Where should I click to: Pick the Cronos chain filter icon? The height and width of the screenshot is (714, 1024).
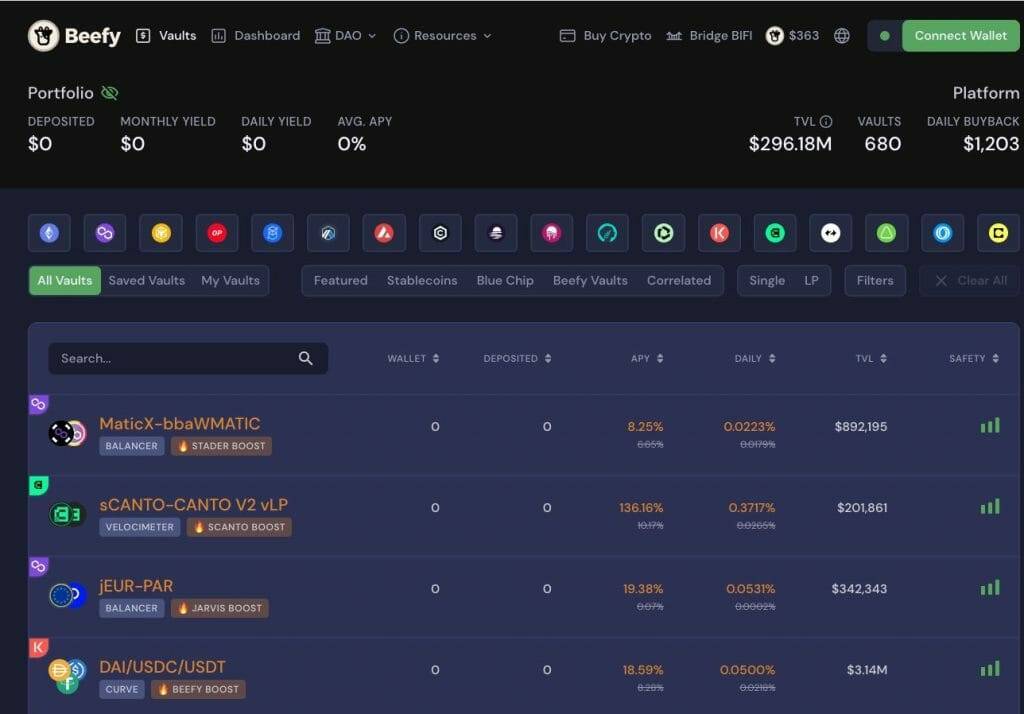pyautogui.click(x=440, y=233)
